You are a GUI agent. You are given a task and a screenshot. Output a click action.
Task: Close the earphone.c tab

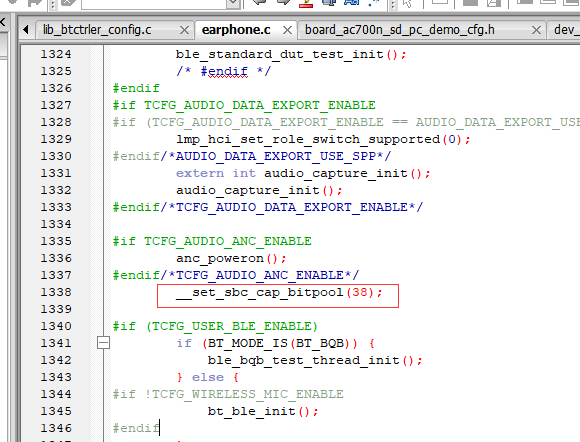point(287,30)
